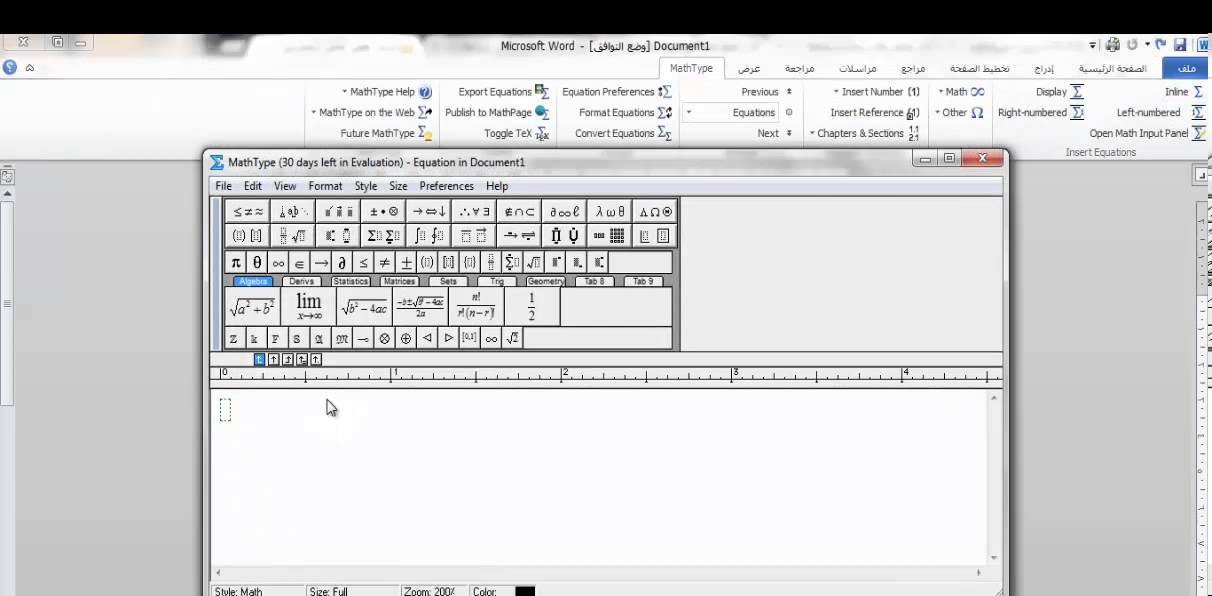
Task: Open the MathType Size menu
Action: click(398, 186)
